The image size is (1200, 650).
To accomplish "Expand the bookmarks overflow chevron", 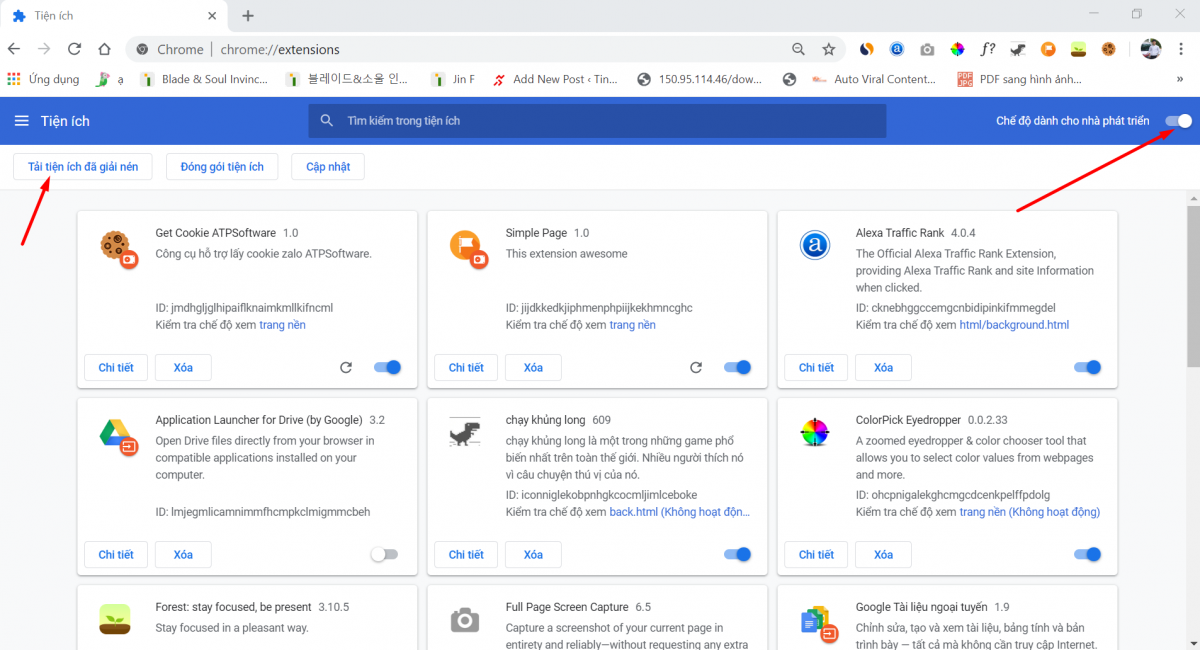I will click(1180, 79).
